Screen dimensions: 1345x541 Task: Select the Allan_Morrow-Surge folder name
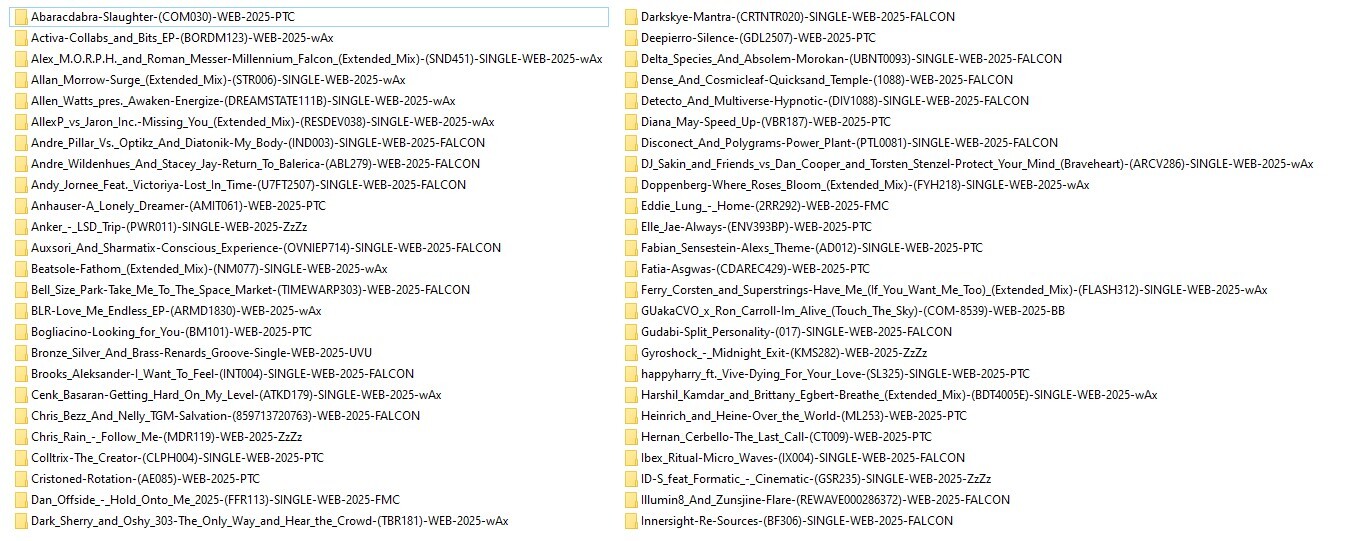coord(218,80)
